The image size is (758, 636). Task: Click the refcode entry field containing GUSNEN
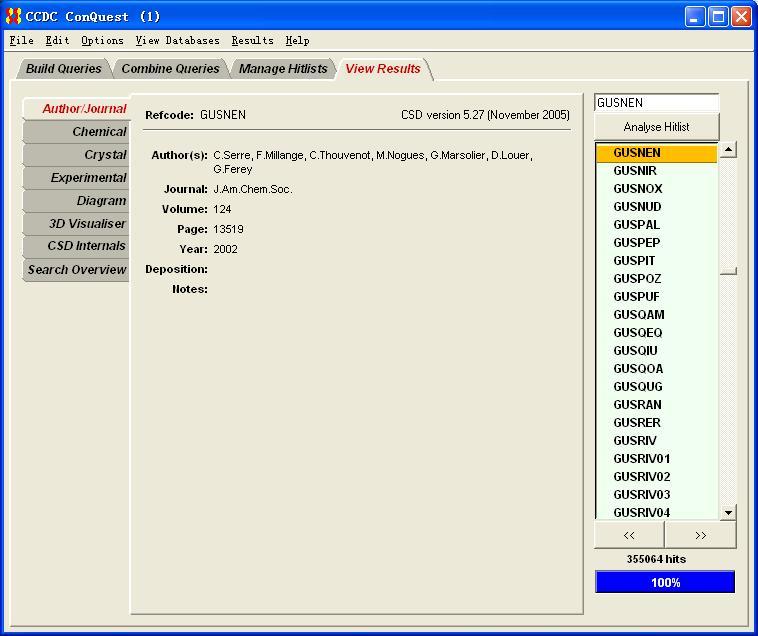click(x=656, y=103)
